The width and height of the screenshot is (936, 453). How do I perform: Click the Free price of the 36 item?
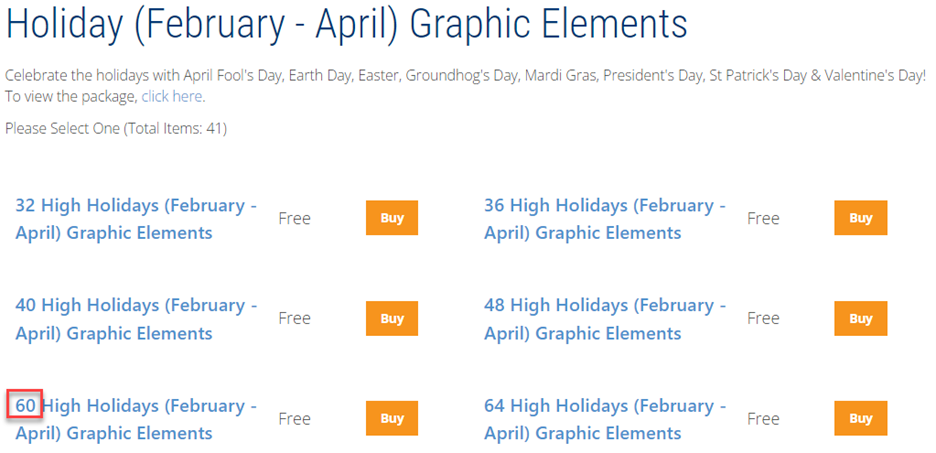point(763,218)
